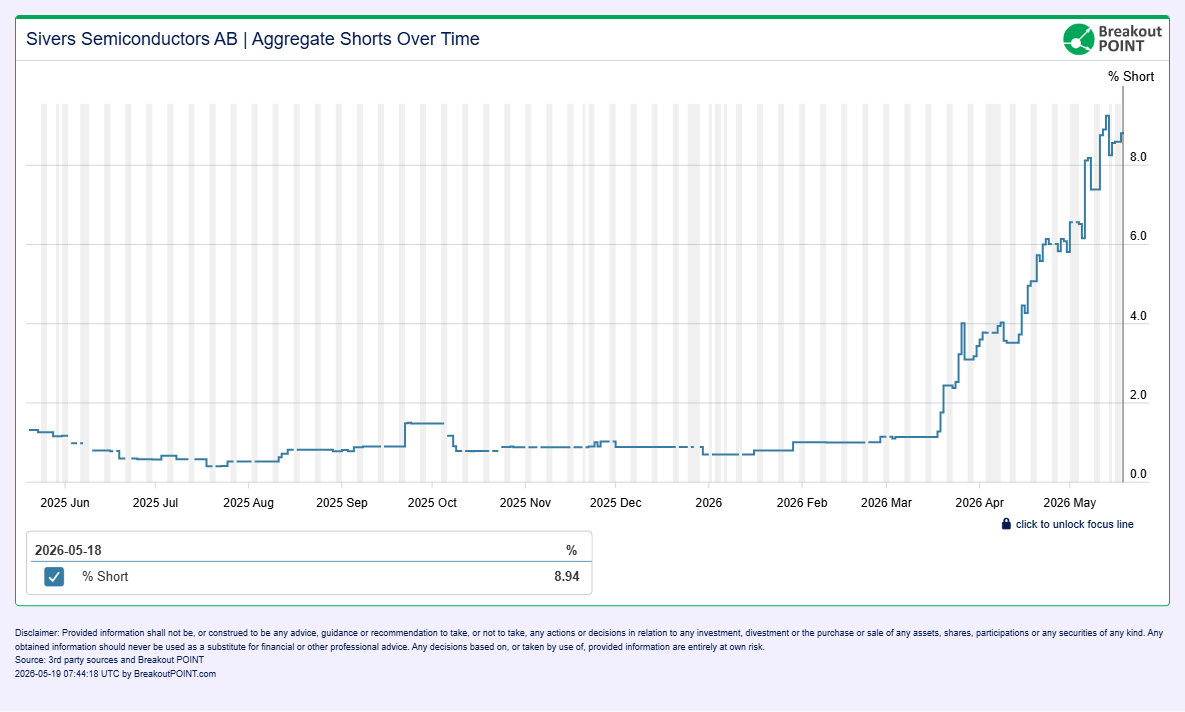Image resolution: width=1185 pixels, height=712 pixels.
Task: Click the 6.0 y-axis label
Action: pos(1138,236)
